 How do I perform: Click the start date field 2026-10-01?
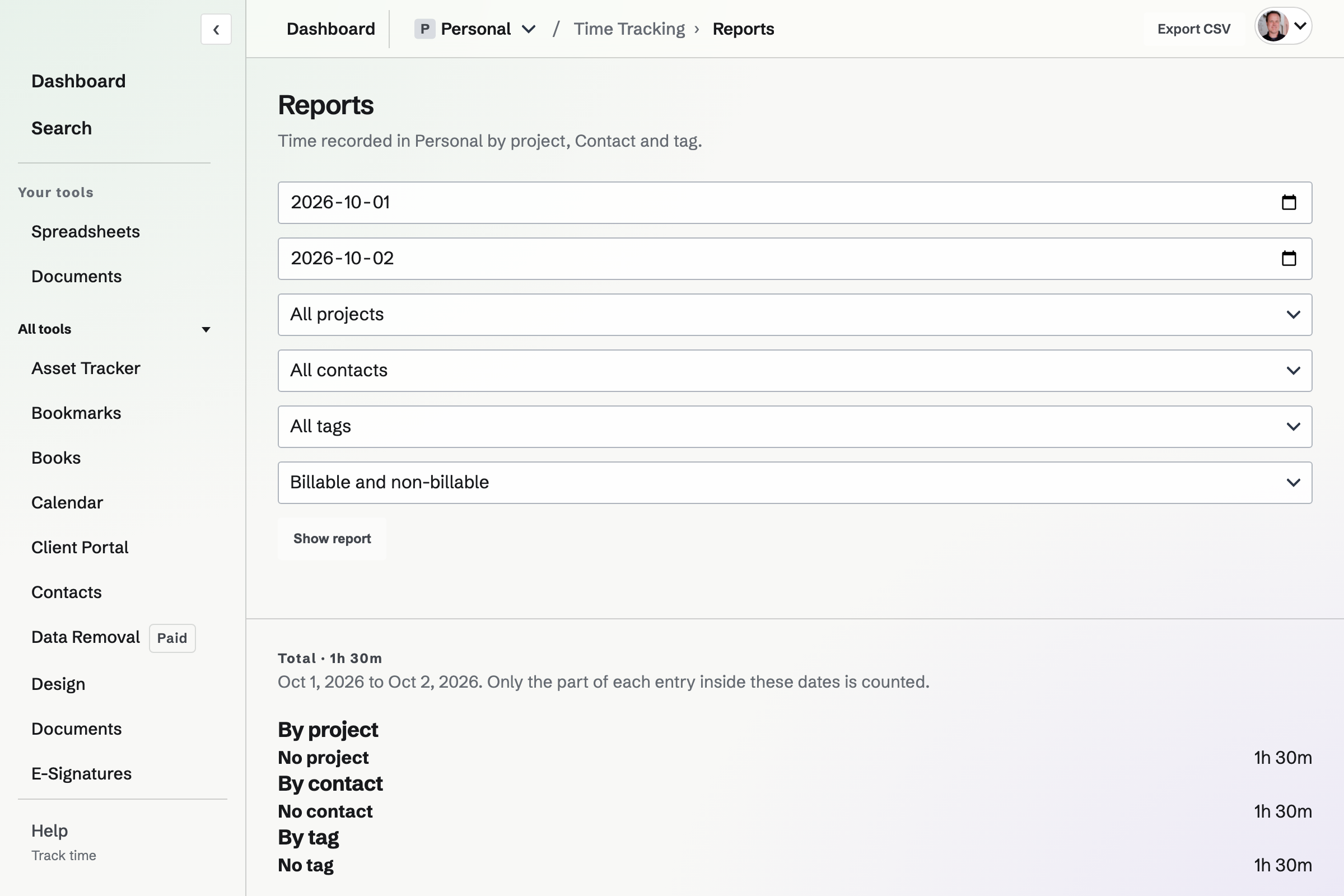[795, 202]
